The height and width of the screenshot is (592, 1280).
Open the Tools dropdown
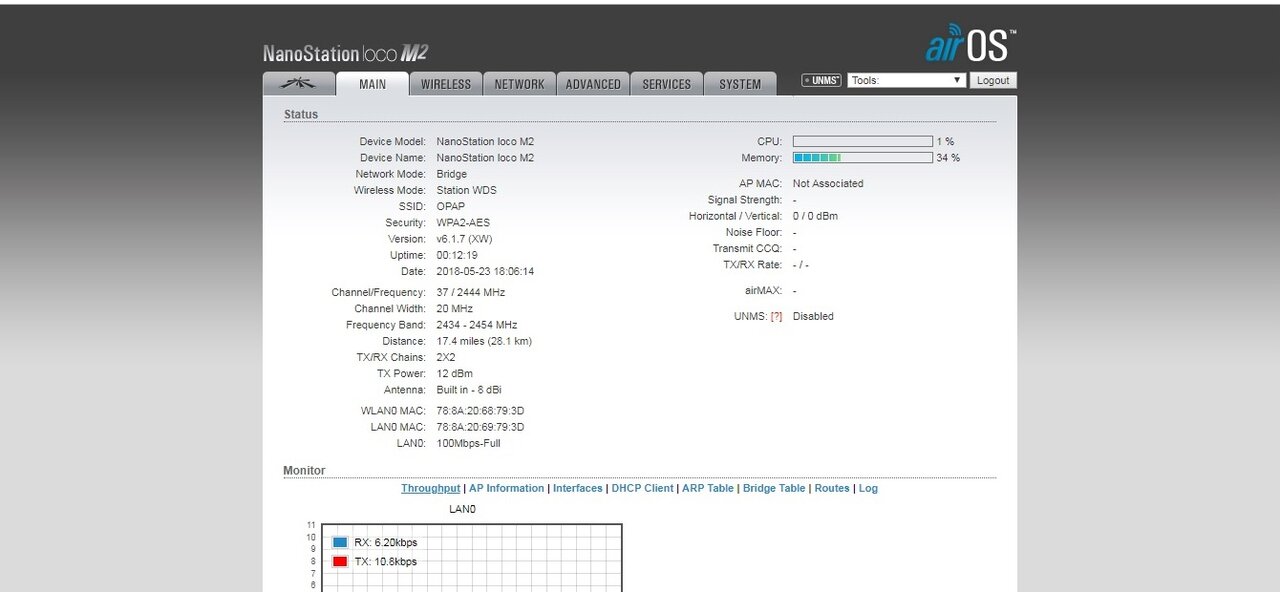pyautogui.click(x=906, y=80)
